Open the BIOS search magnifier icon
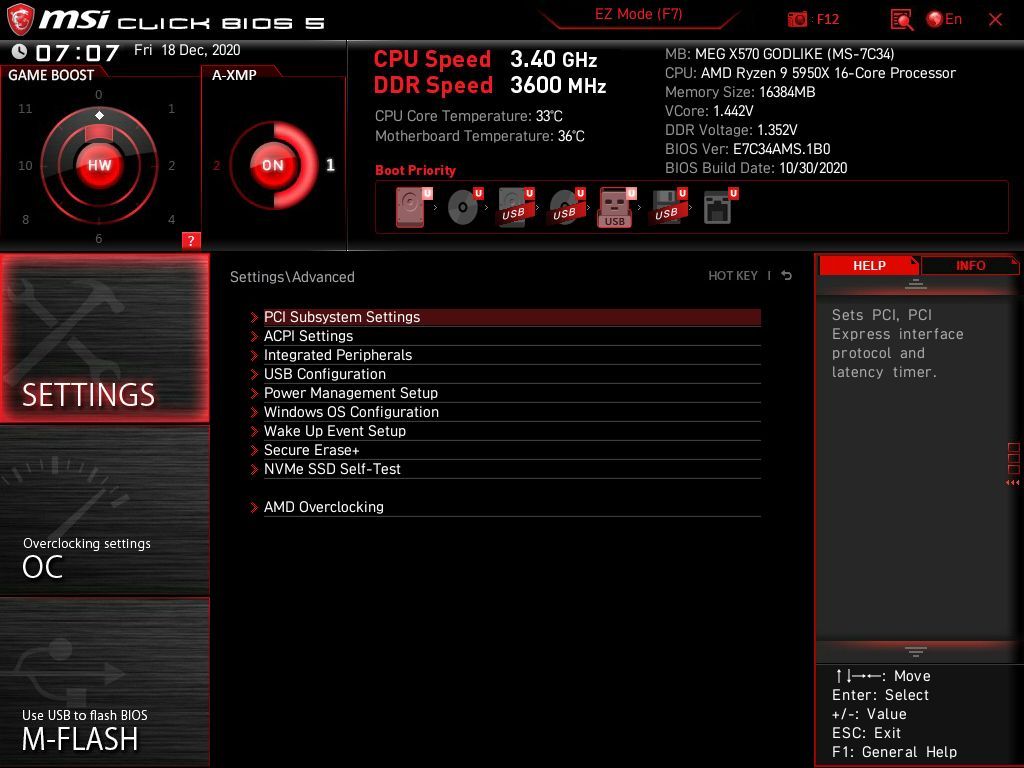Image resolution: width=1024 pixels, height=768 pixels. coord(902,20)
